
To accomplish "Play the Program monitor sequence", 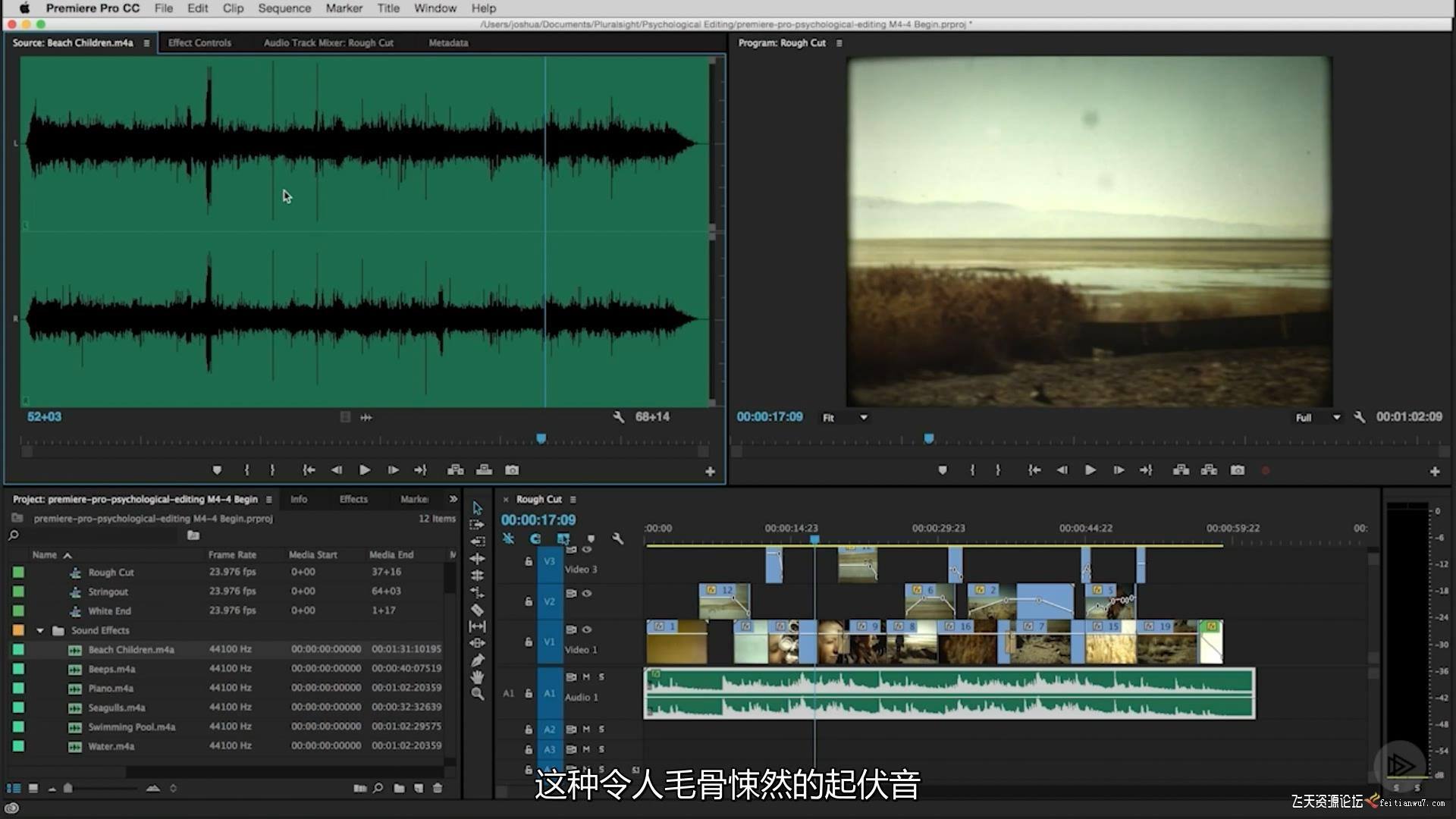I will (1090, 470).
